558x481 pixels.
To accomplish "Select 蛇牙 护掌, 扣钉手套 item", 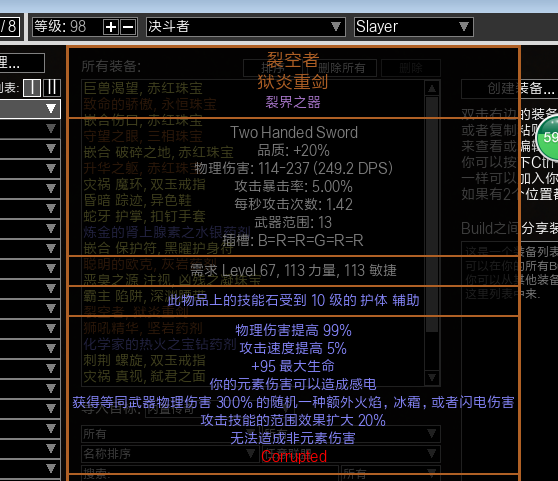I will tap(144, 216).
